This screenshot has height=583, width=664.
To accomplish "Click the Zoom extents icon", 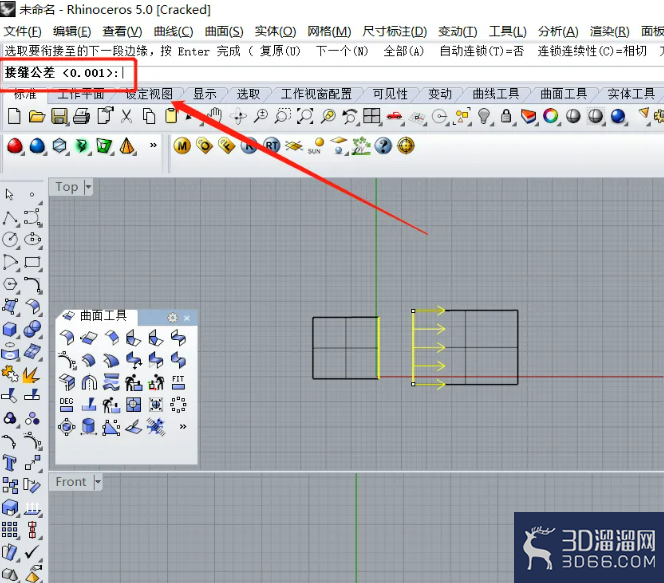I will point(305,116).
